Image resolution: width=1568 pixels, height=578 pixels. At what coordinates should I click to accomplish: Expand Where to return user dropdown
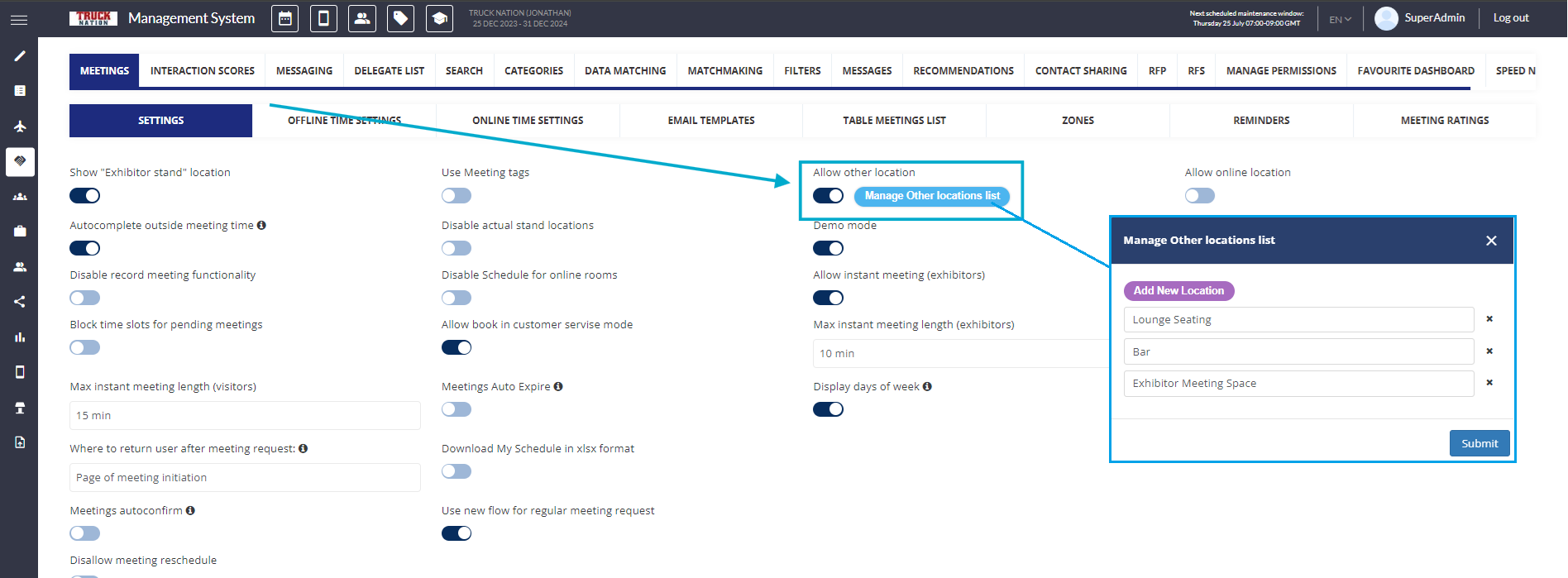point(245,478)
